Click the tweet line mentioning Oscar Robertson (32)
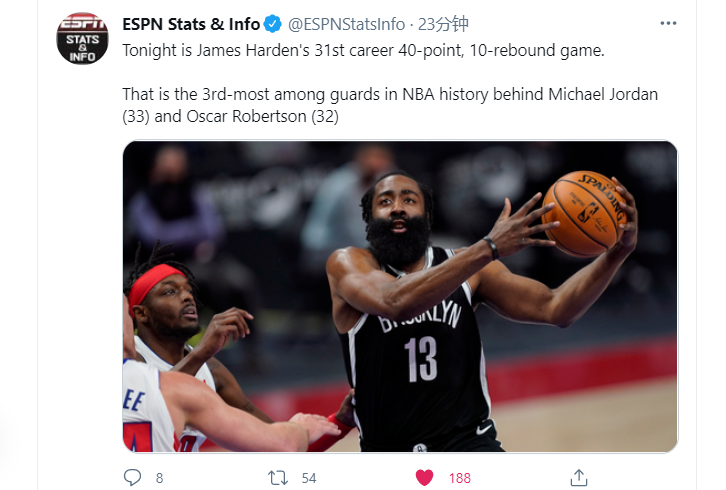This screenshot has width=726, height=490. (231, 116)
